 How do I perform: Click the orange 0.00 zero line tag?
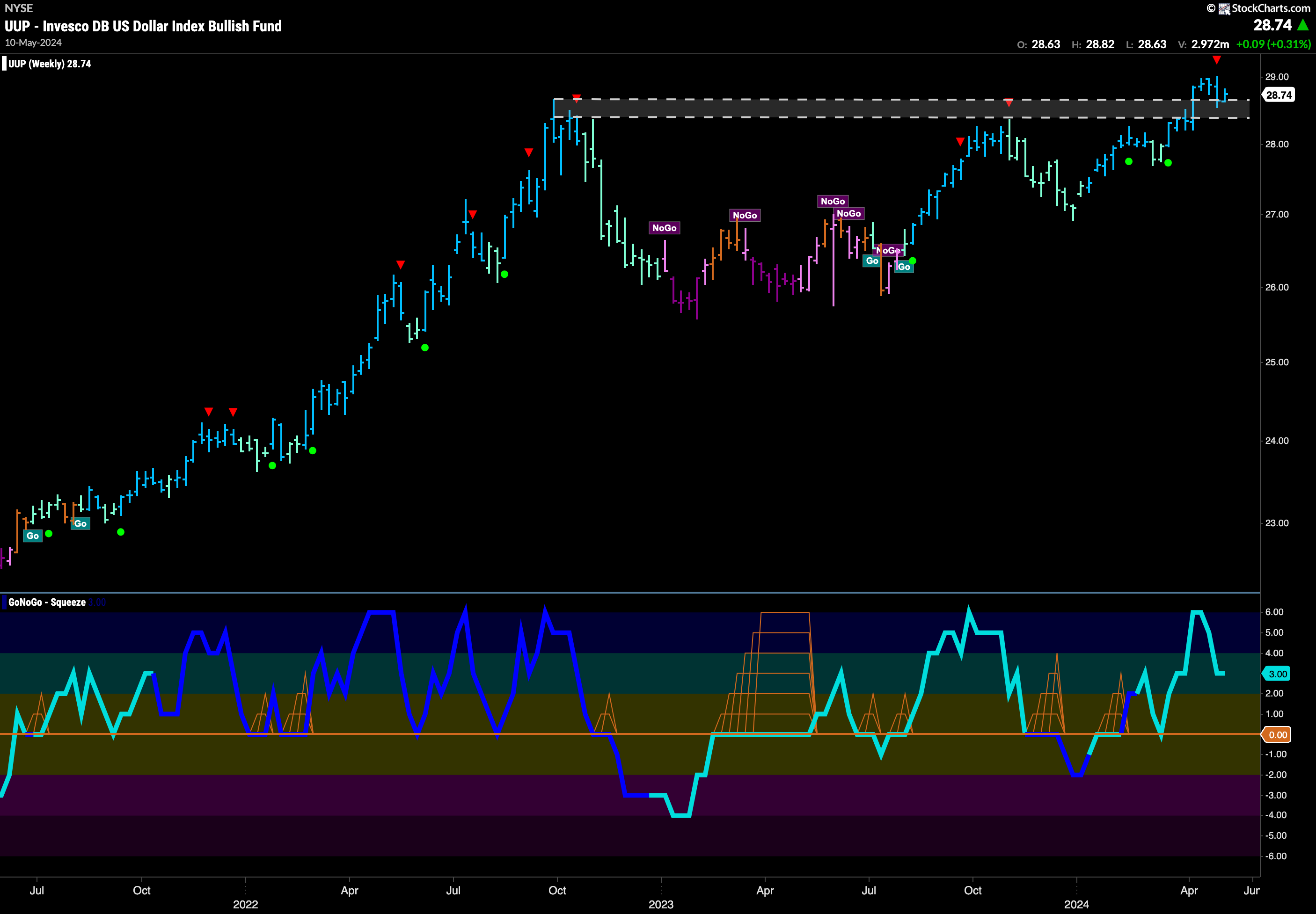pyautogui.click(x=1277, y=735)
